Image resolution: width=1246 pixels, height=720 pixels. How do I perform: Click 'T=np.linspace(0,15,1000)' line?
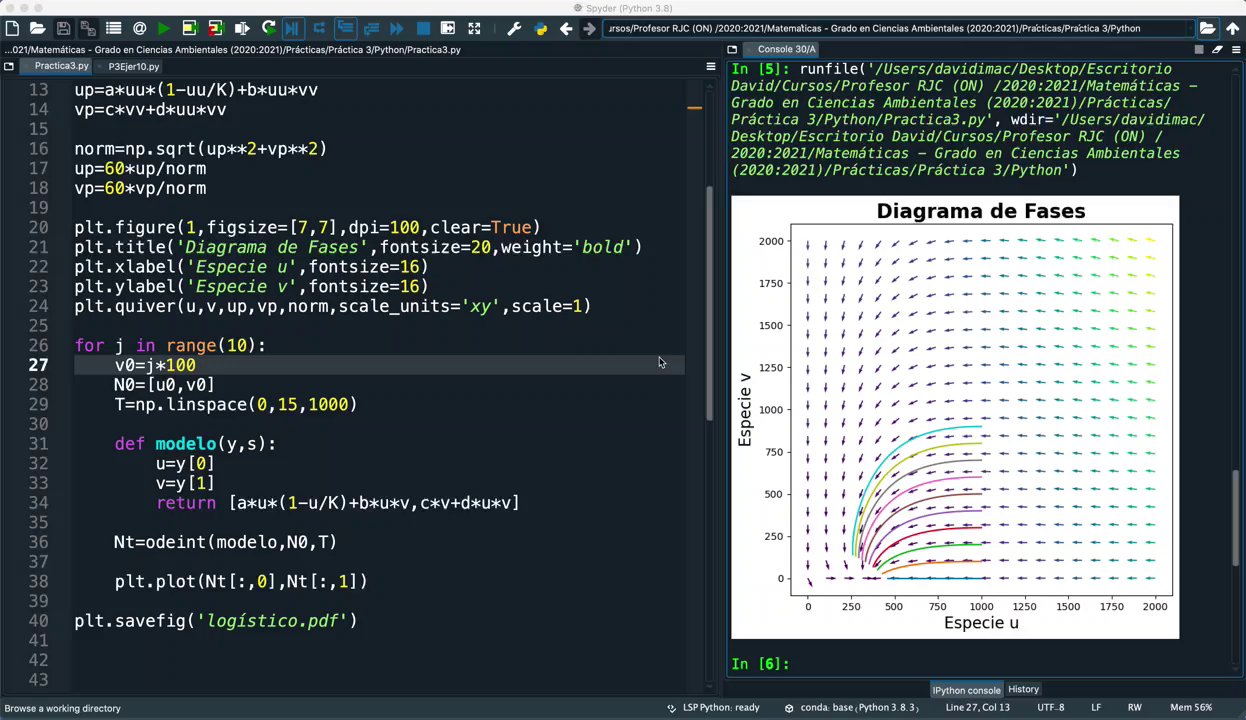[x=235, y=404]
